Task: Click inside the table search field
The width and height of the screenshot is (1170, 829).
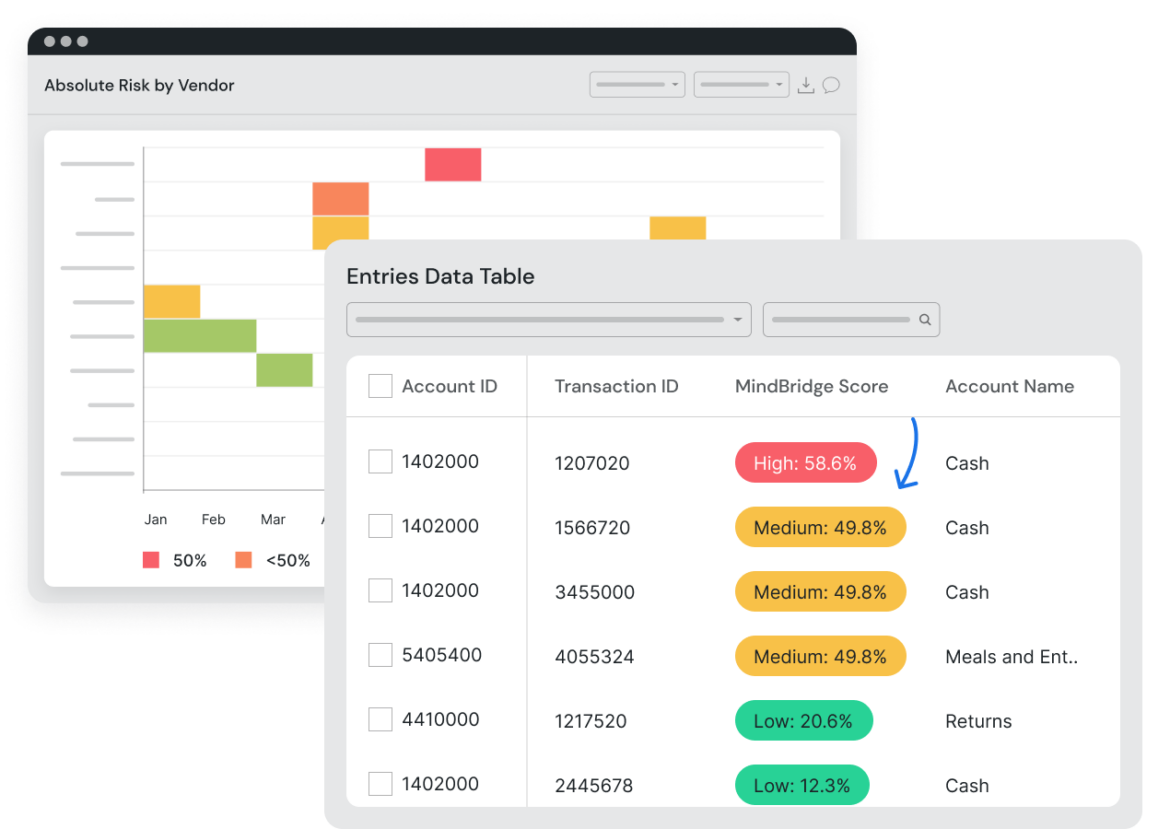Action: (840, 319)
